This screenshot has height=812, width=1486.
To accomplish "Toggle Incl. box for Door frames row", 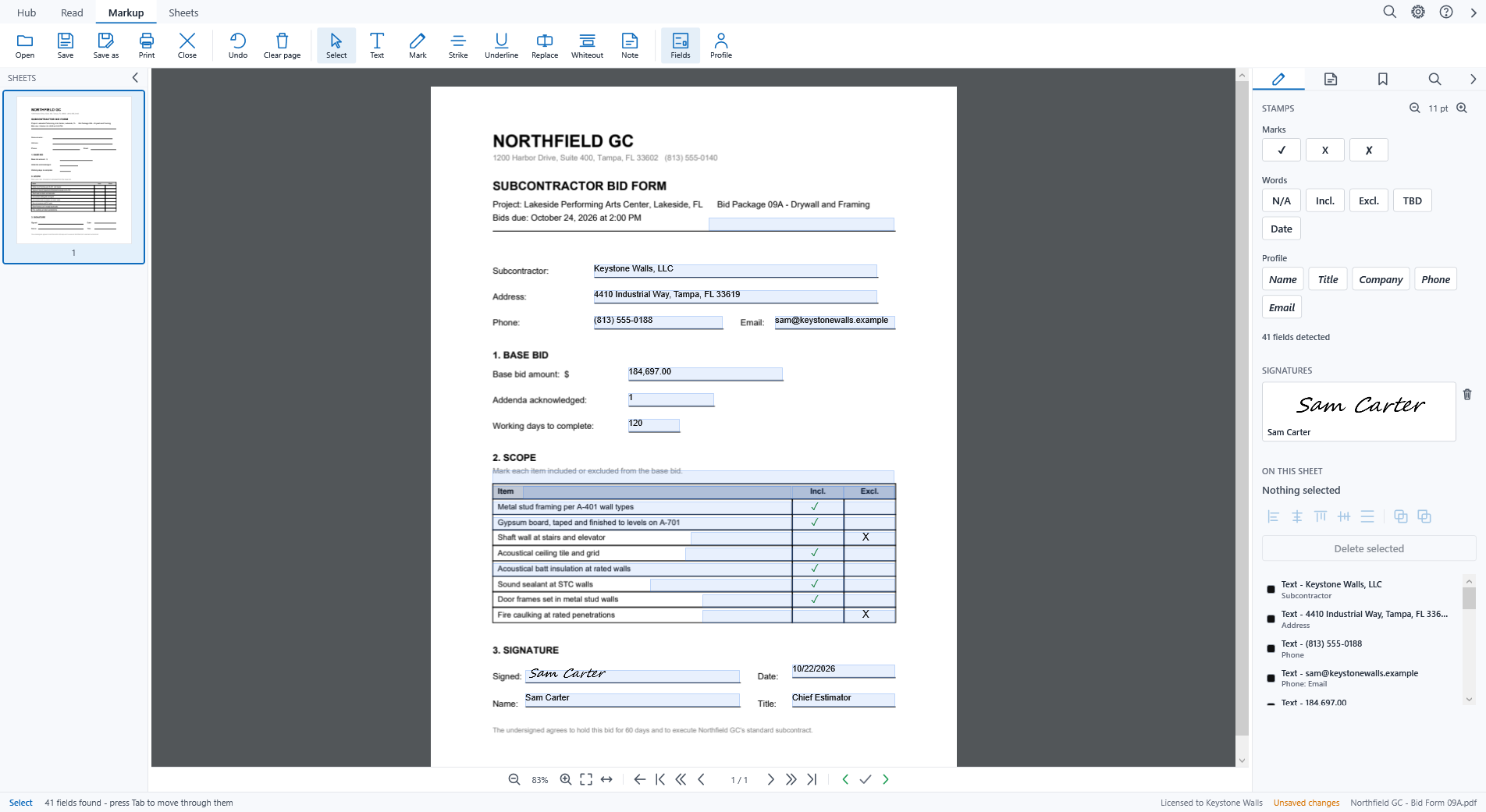I will click(817, 599).
